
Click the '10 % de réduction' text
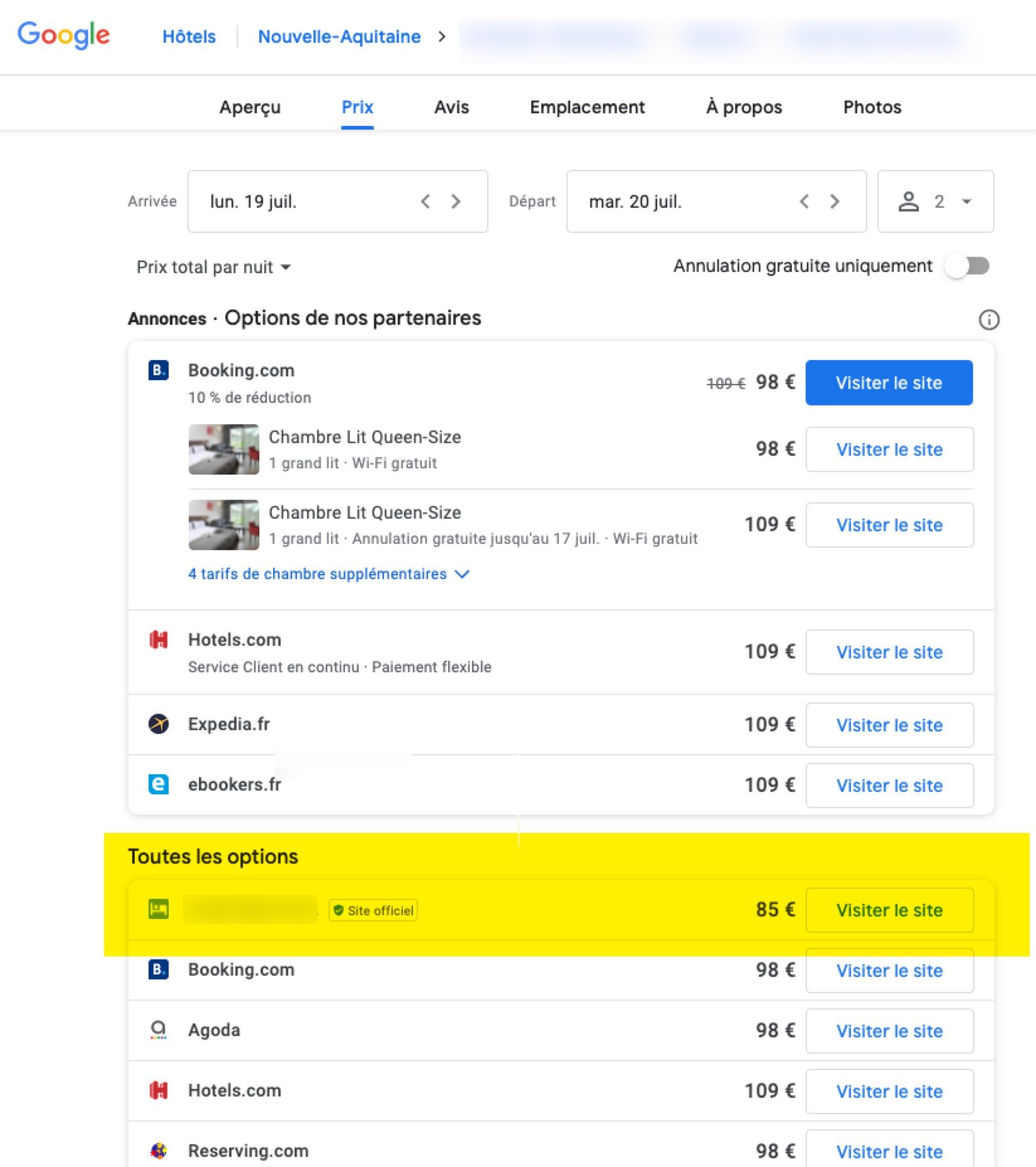click(x=249, y=398)
